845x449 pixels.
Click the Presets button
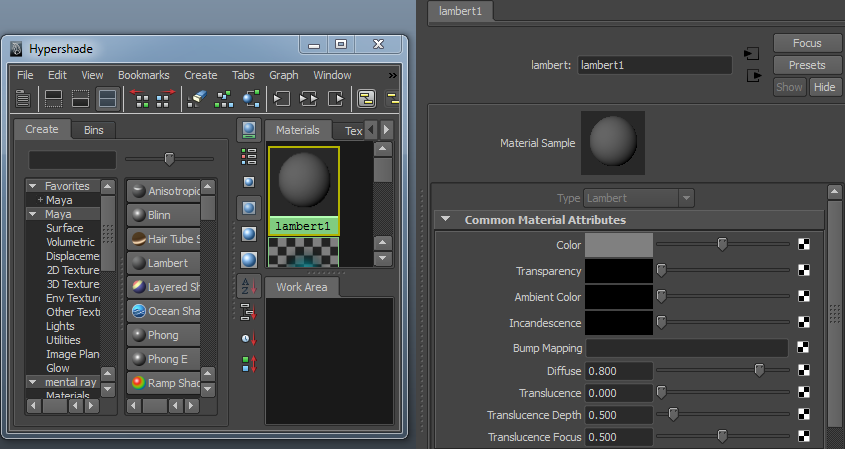point(806,65)
